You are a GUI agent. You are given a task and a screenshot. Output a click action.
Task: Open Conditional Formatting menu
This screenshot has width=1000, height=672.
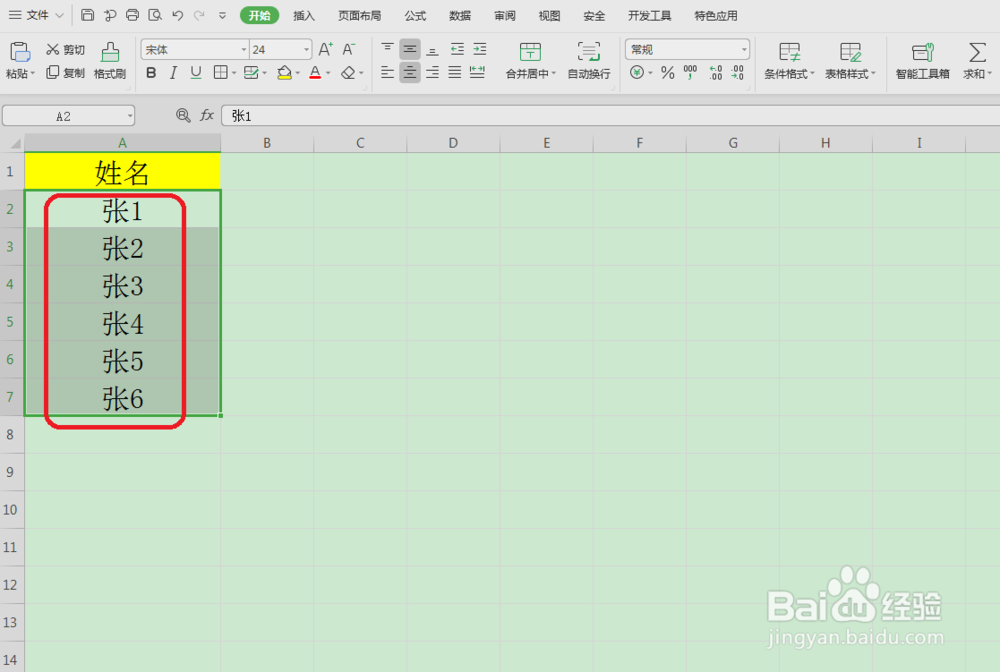(x=790, y=61)
